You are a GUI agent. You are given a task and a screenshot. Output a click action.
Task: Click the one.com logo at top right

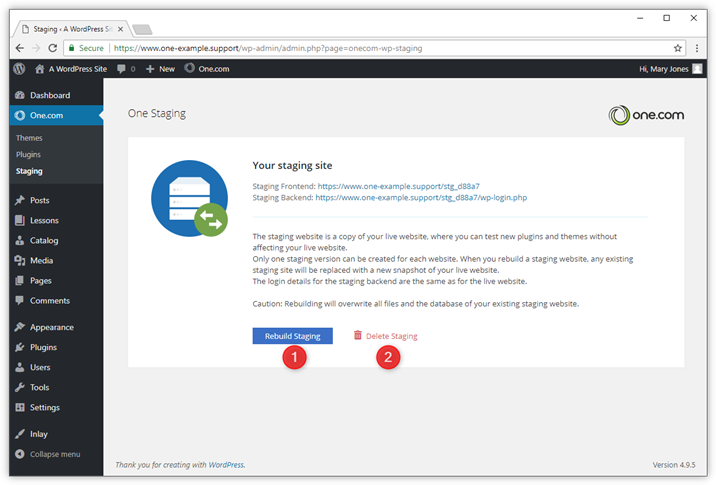(646, 115)
